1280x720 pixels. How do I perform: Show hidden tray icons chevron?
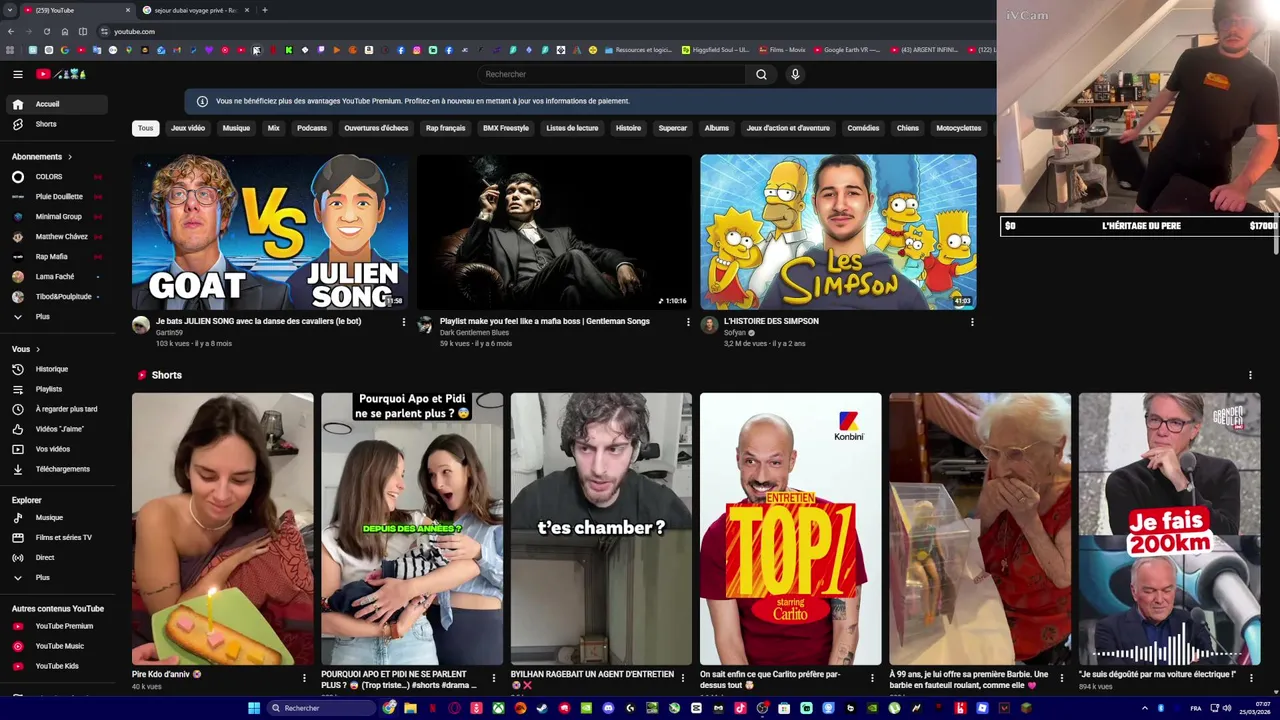click(1145, 708)
